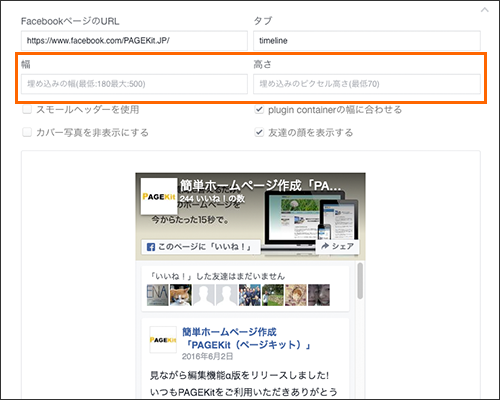Click the cat photo friend avatar
This screenshot has width=500, height=400.
[181, 295]
